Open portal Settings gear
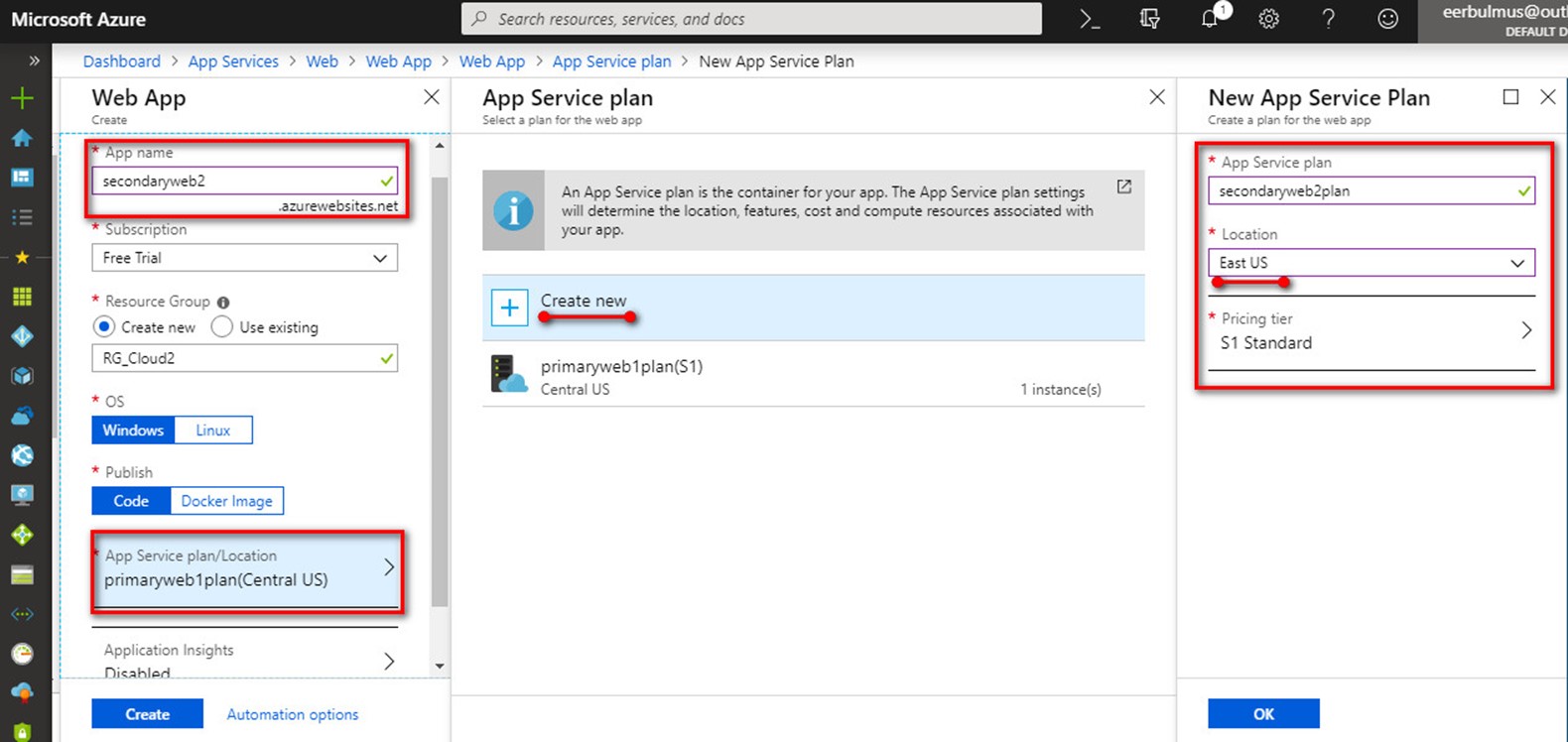 point(1268,19)
